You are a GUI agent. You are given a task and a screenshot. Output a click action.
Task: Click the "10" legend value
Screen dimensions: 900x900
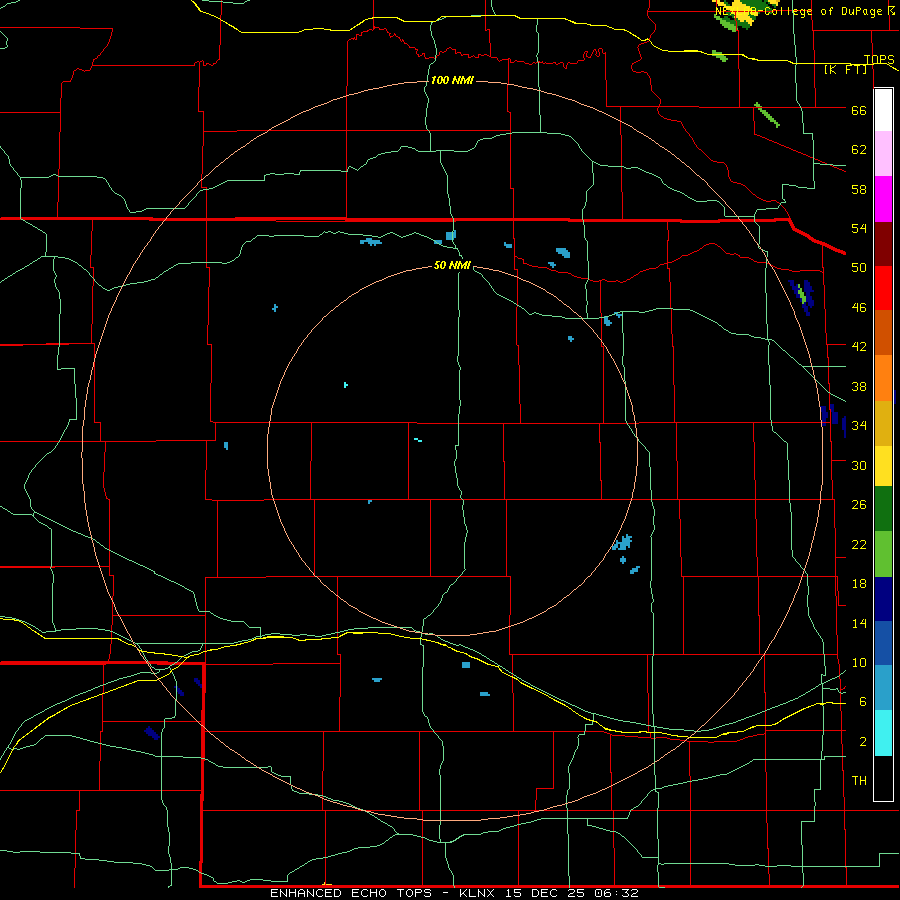[859, 663]
